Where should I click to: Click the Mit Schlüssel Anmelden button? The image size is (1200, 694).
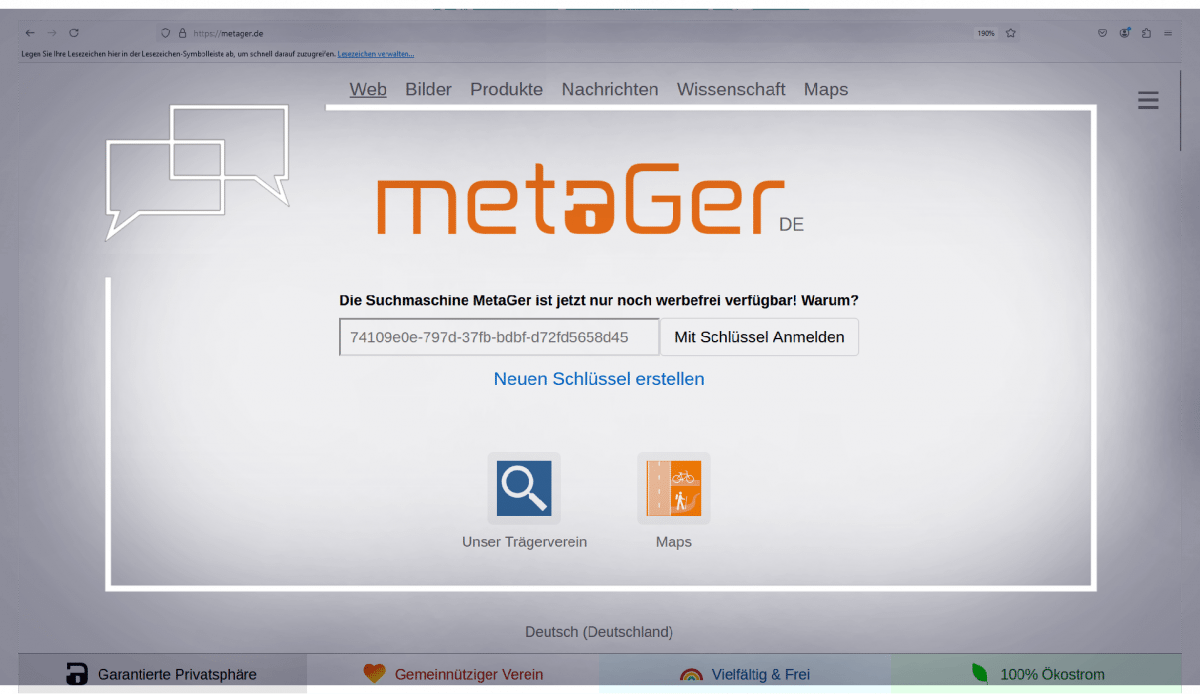pyautogui.click(x=759, y=337)
